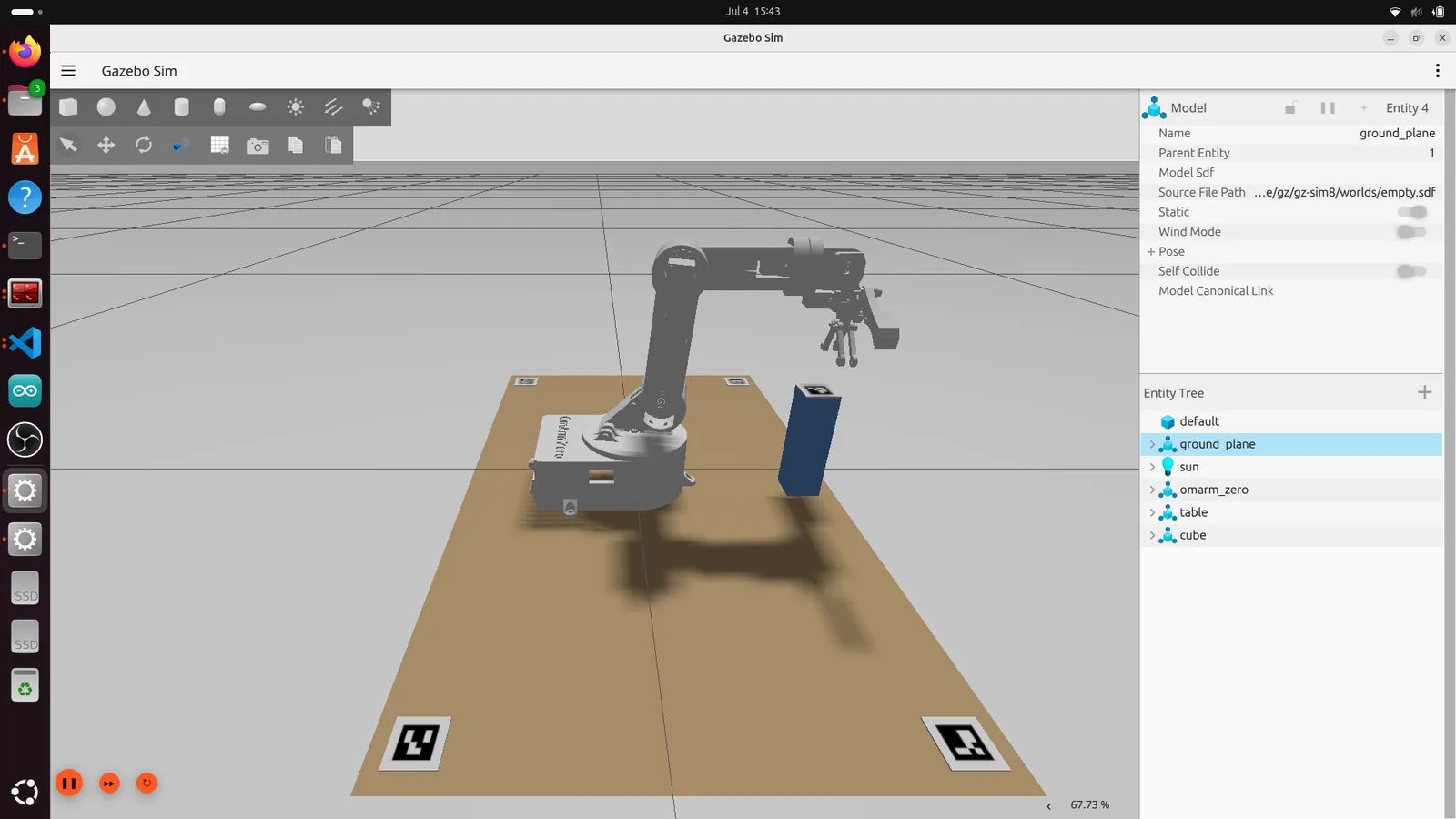Screen dimensions: 1456x819
Task: Expand the cube tree node
Action: [1152, 535]
